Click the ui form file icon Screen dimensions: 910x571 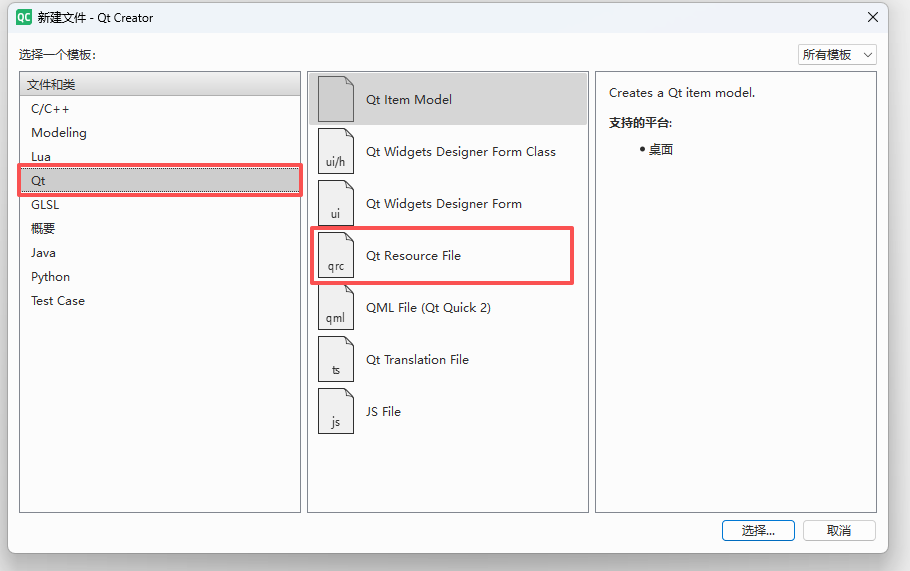(x=336, y=203)
